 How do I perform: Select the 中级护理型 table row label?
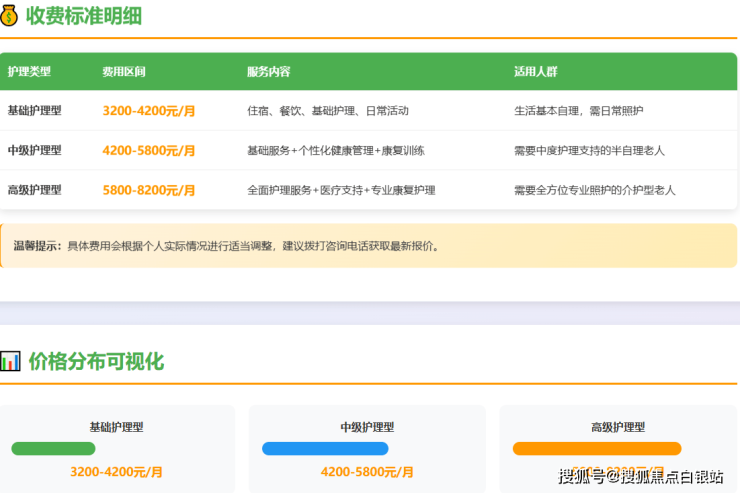(34, 150)
